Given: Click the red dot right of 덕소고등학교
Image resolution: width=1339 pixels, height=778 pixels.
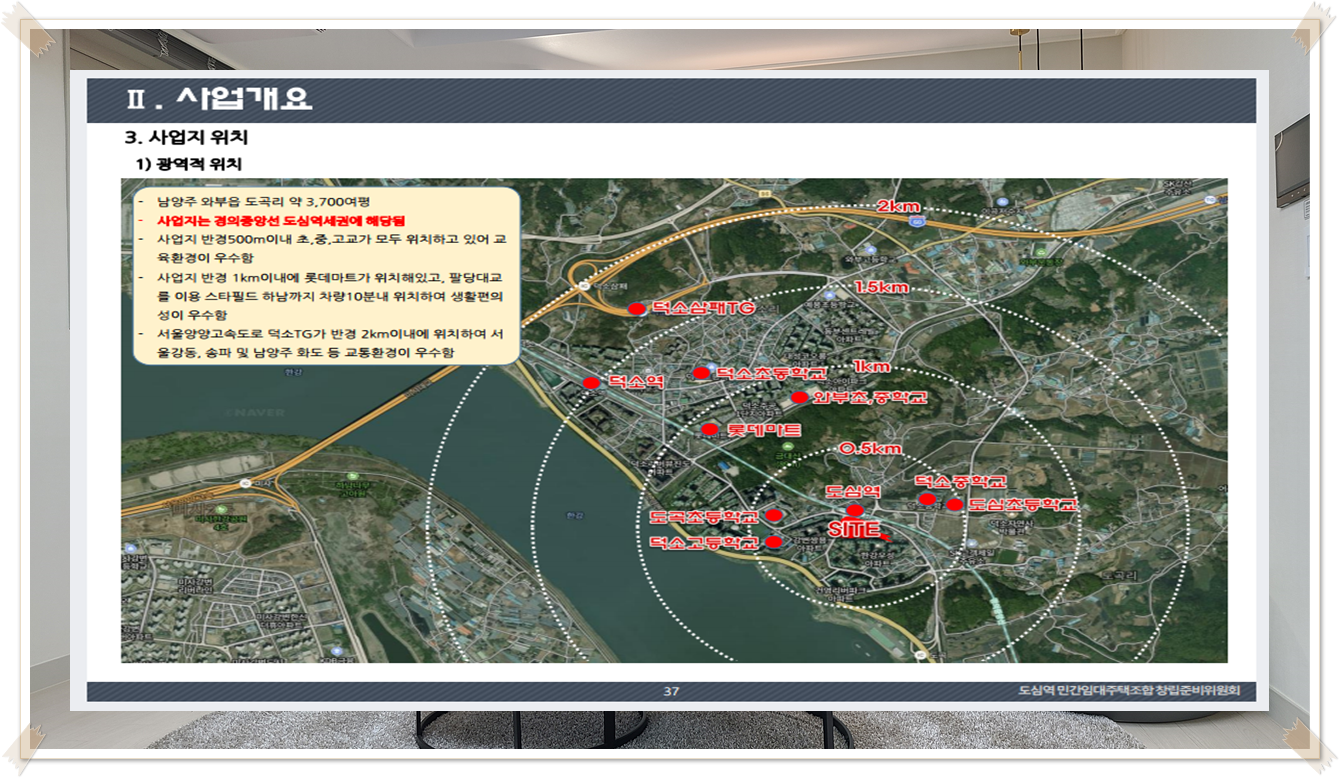Looking at the screenshot, I should pos(774,542).
